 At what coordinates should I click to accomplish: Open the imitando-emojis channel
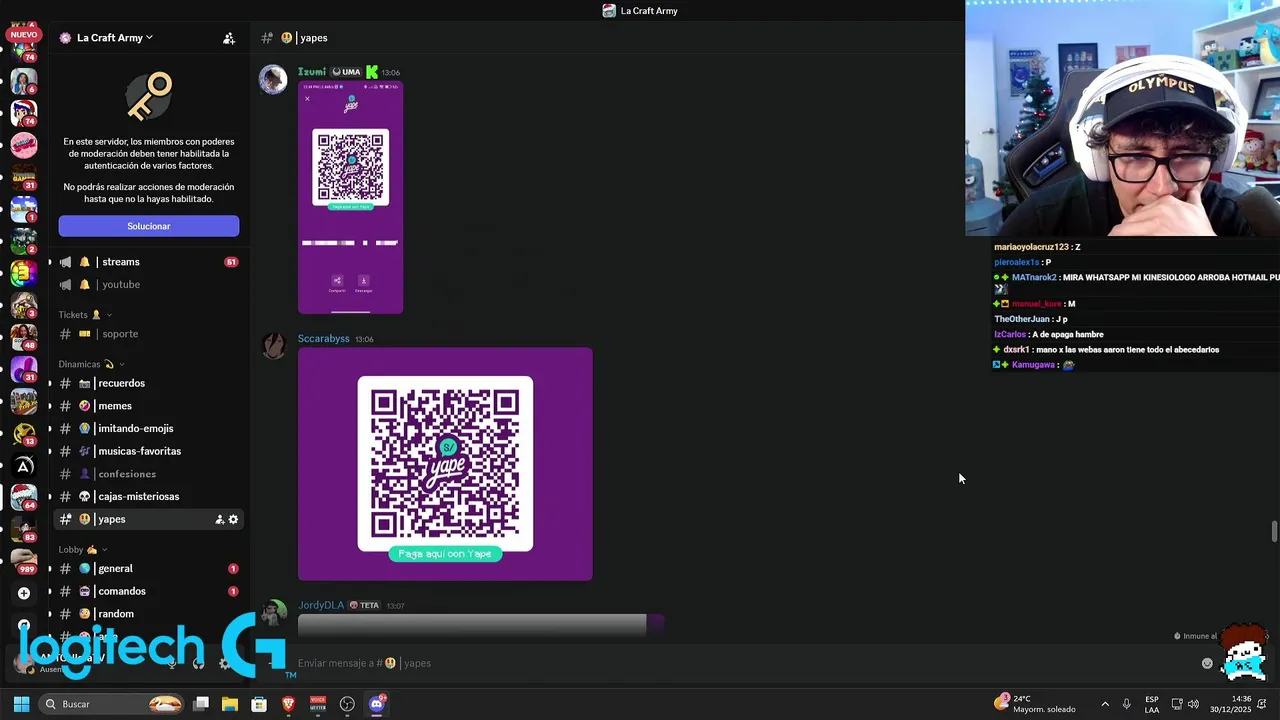coord(146,428)
